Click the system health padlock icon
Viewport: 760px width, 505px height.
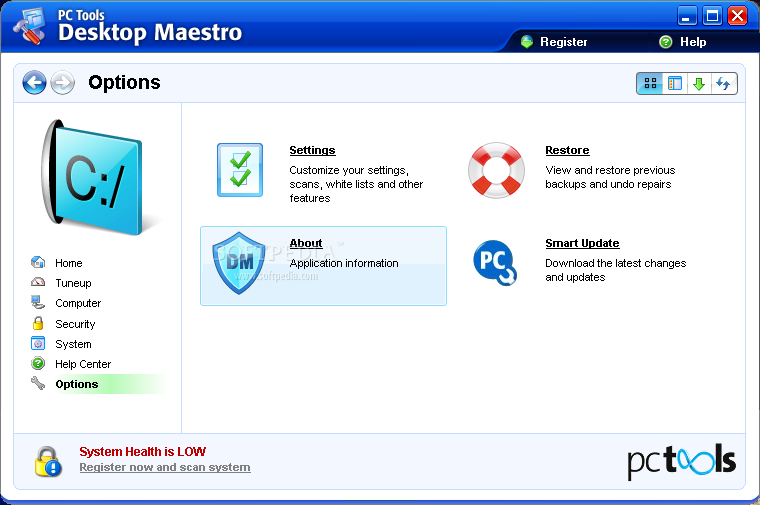(48, 461)
